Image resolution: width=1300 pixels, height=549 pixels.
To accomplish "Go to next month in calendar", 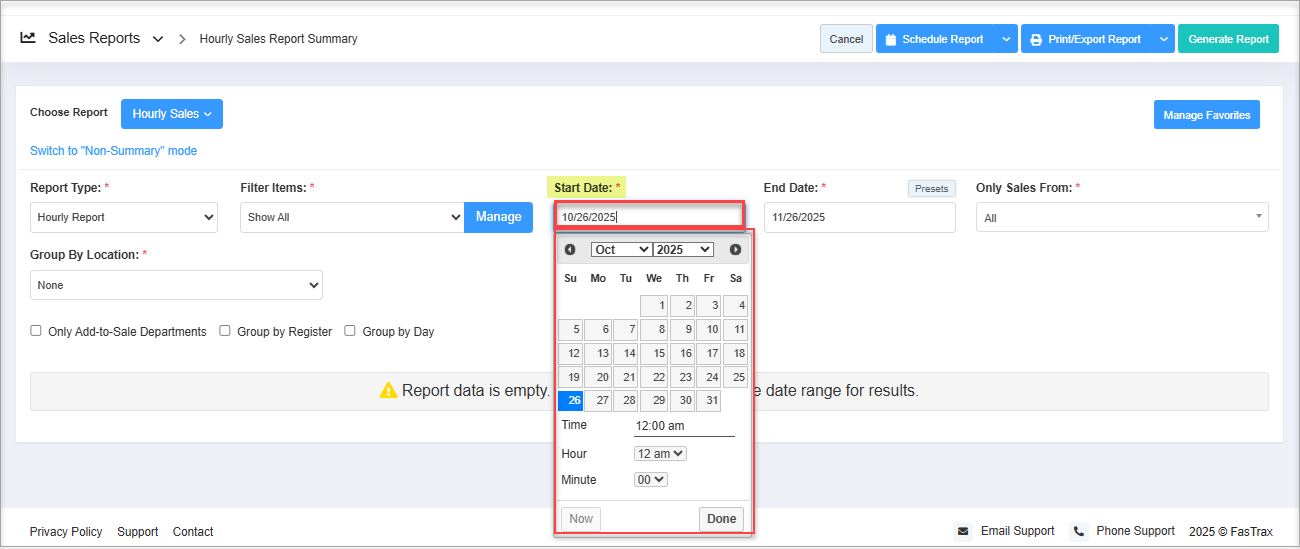I will [x=735, y=250].
